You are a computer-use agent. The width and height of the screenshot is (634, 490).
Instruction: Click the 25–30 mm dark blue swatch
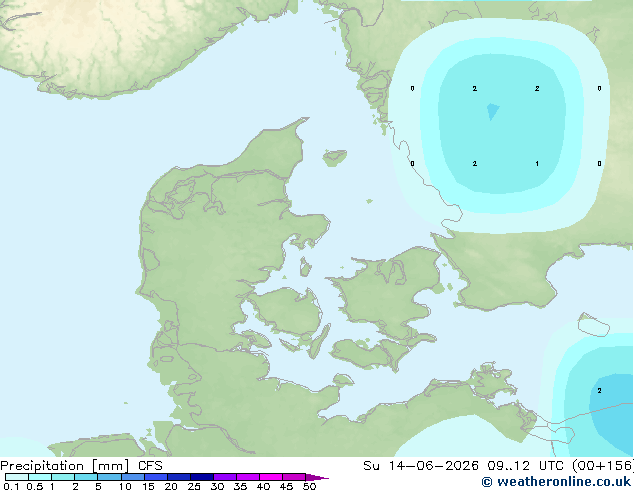pos(201,477)
